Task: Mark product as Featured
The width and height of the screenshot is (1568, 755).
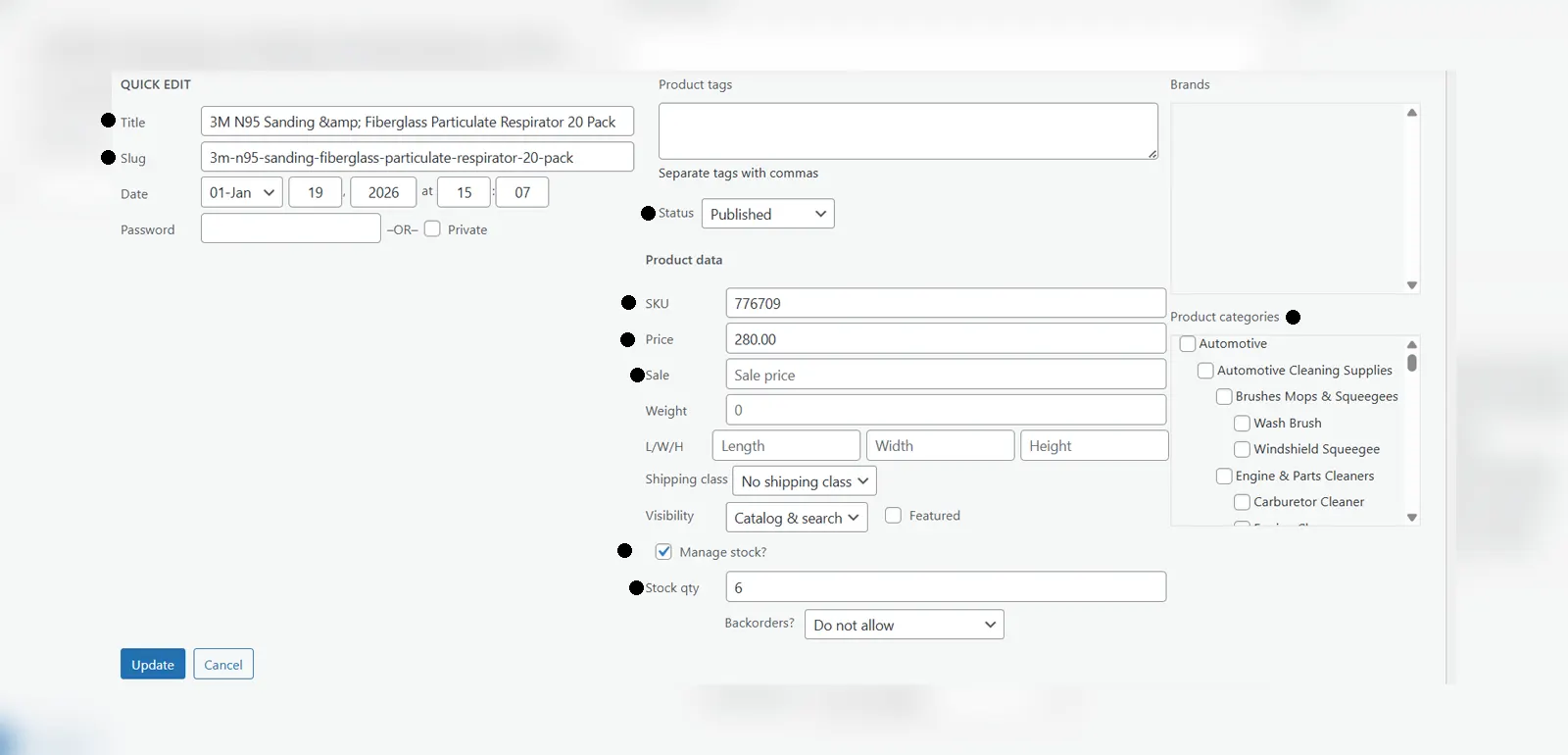Action: pyautogui.click(x=893, y=516)
